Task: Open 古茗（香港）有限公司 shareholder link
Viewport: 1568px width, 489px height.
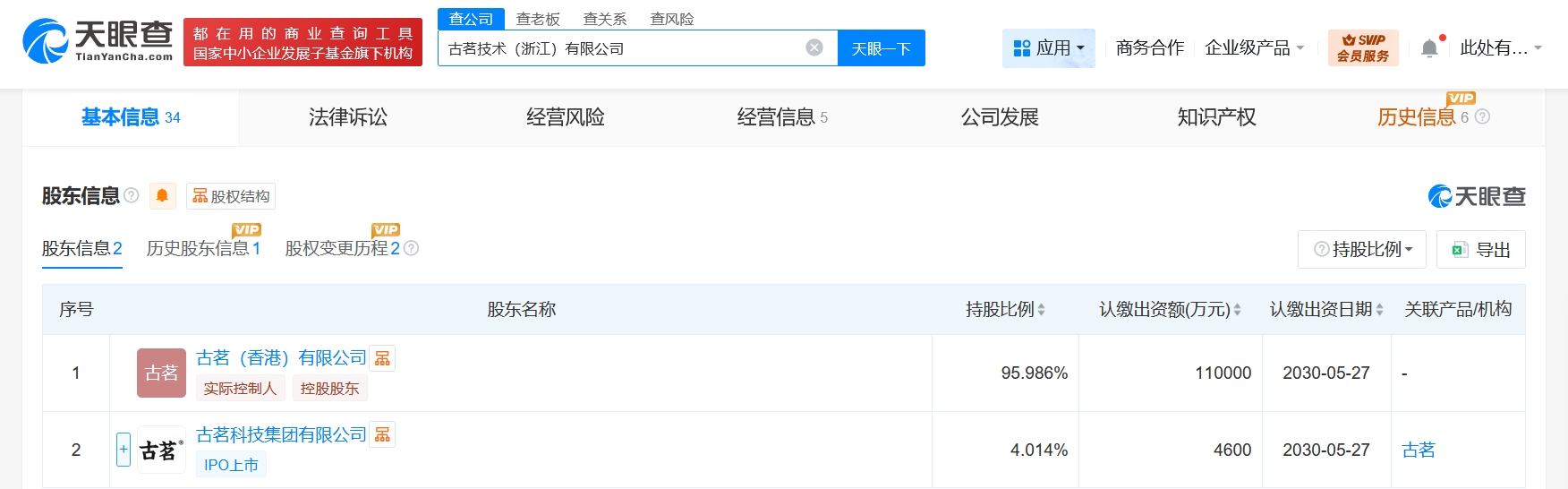Action: click(x=281, y=358)
